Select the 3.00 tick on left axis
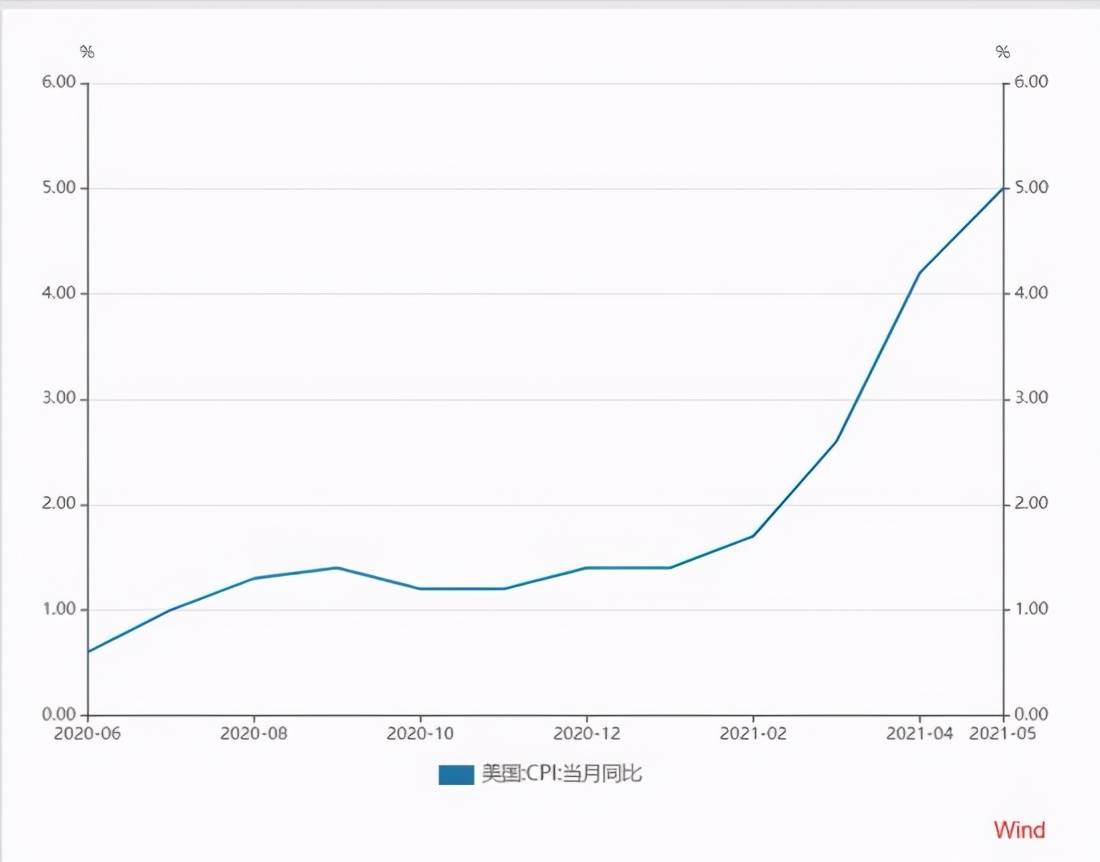Image resolution: width=1100 pixels, height=862 pixels. coord(59,399)
